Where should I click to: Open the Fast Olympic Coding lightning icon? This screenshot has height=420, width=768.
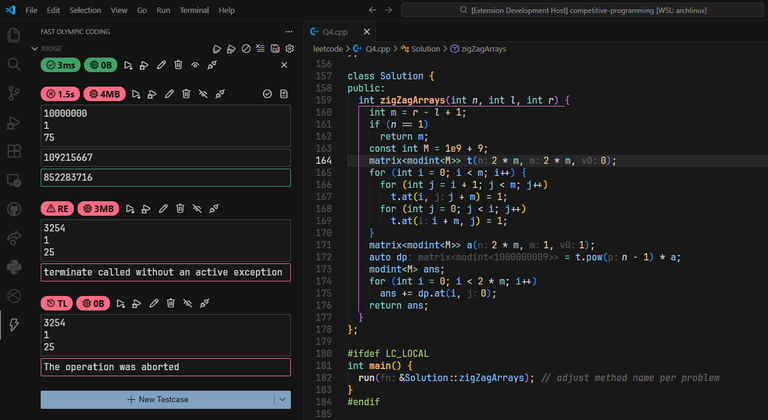(14, 324)
